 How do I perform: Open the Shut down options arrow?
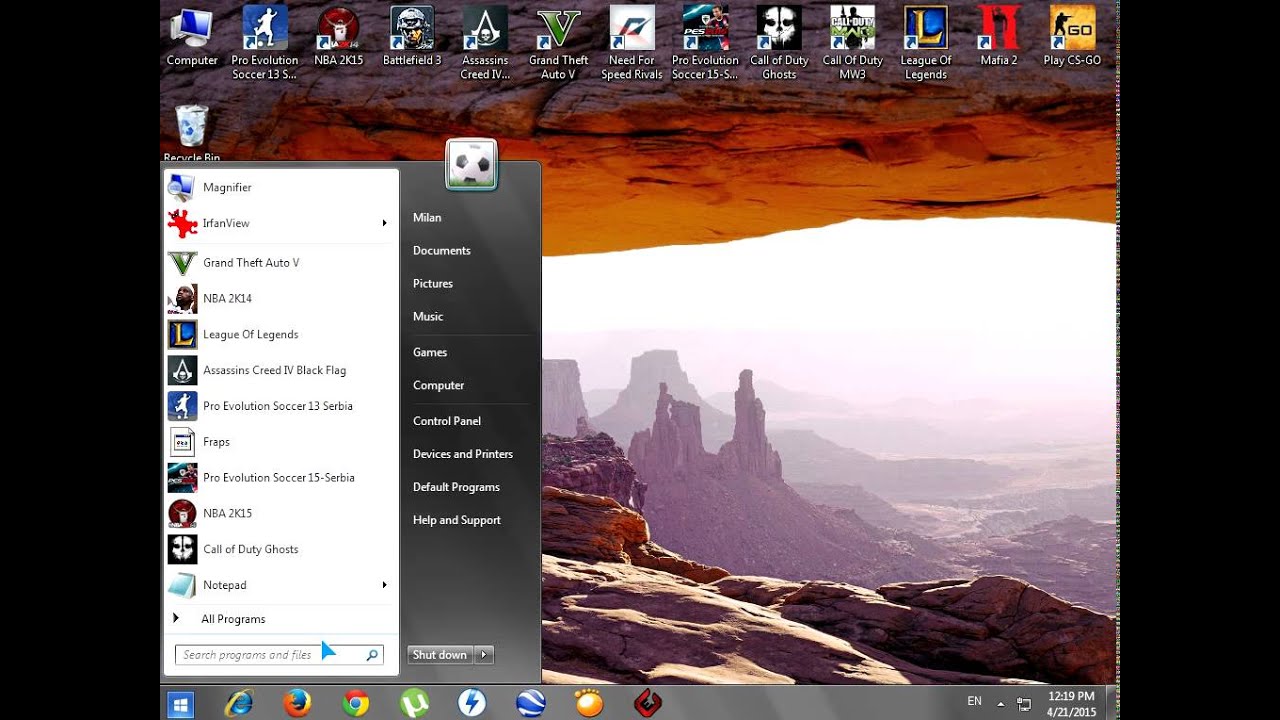click(484, 655)
